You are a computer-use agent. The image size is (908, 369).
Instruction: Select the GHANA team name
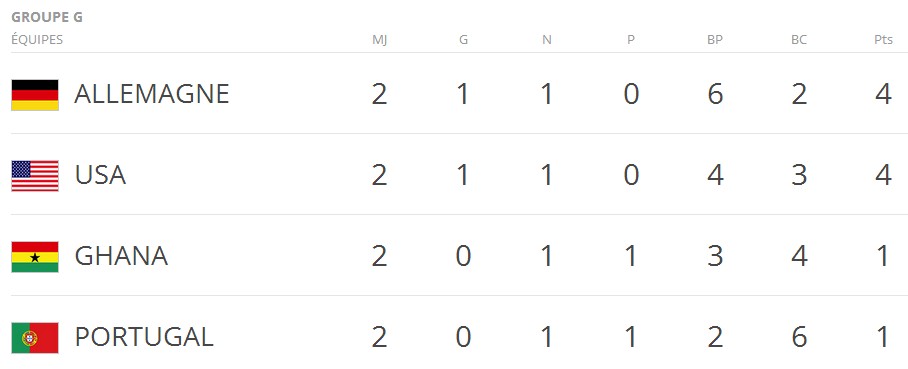(121, 256)
